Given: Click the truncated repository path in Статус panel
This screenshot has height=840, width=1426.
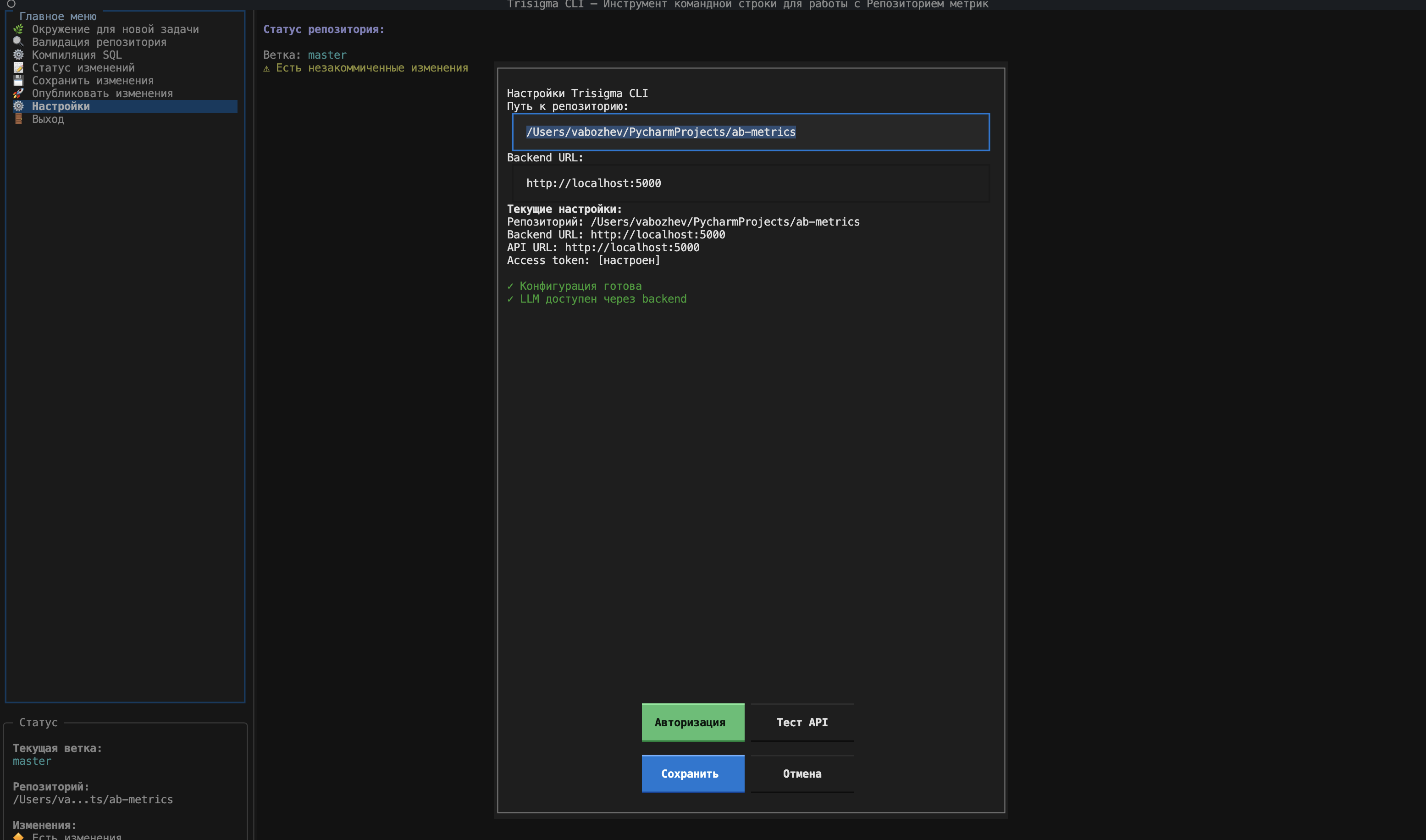Looking at the screenshot, I should click(93, 799).
